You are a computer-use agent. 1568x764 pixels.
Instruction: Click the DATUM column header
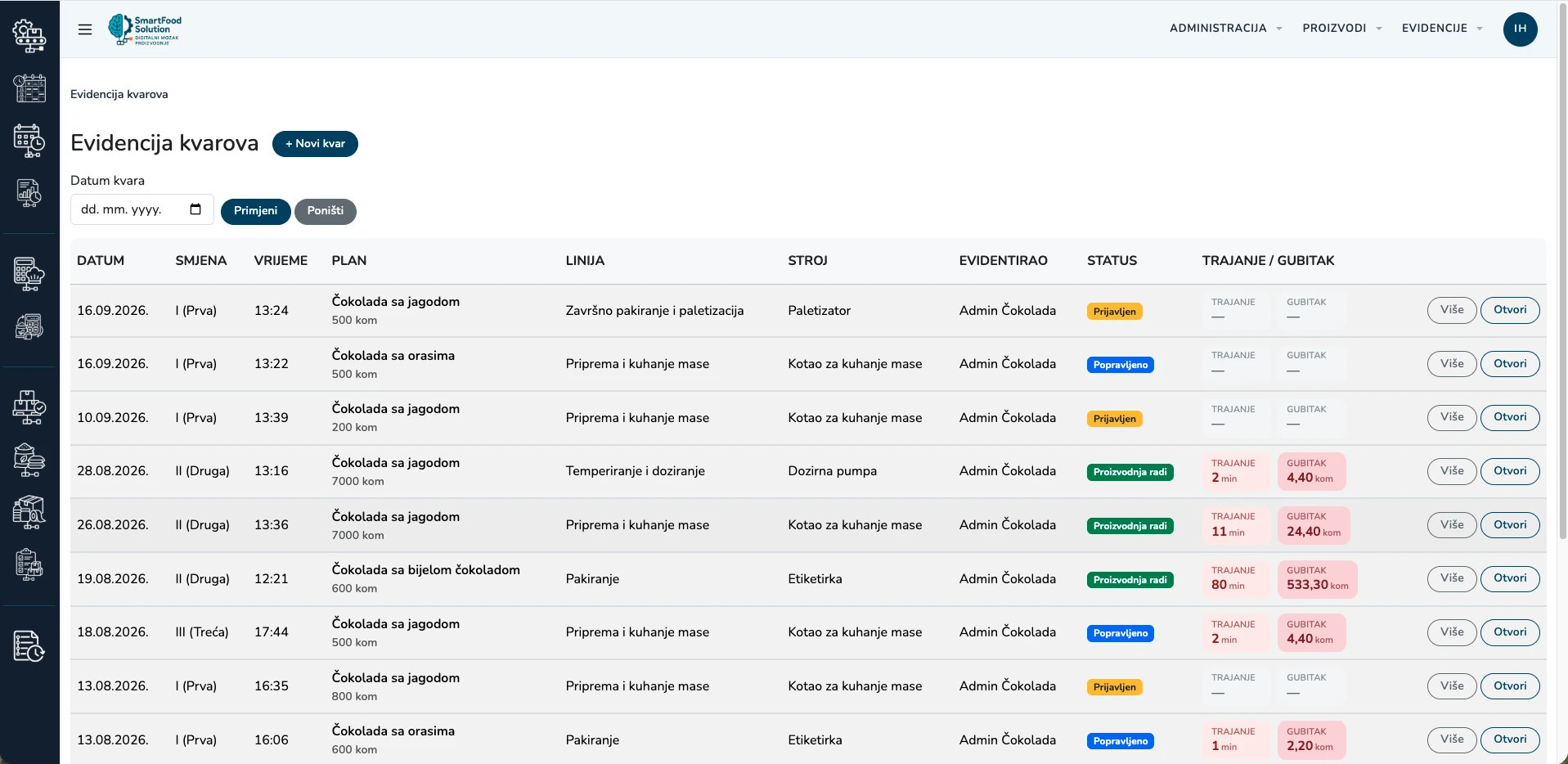pyautogui.click(x=101, y=260)
